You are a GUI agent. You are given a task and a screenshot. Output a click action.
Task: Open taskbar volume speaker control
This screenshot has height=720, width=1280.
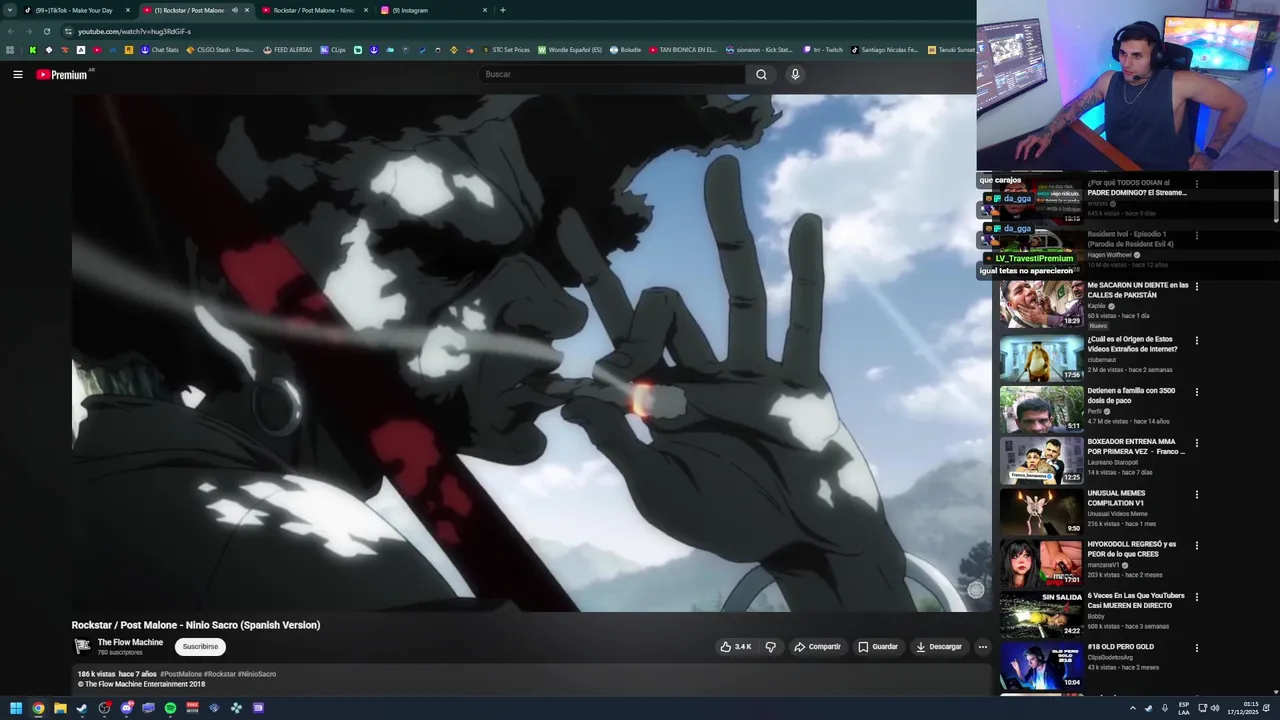[x=1215, y=708]
